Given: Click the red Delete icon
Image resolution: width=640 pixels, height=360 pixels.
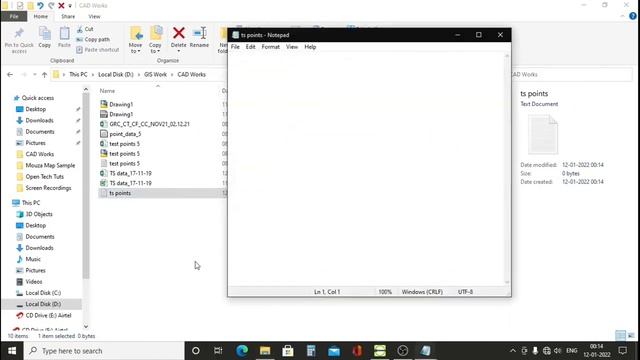Looking at the screenshot, I should pyautogui.click(x=178, y=33).
